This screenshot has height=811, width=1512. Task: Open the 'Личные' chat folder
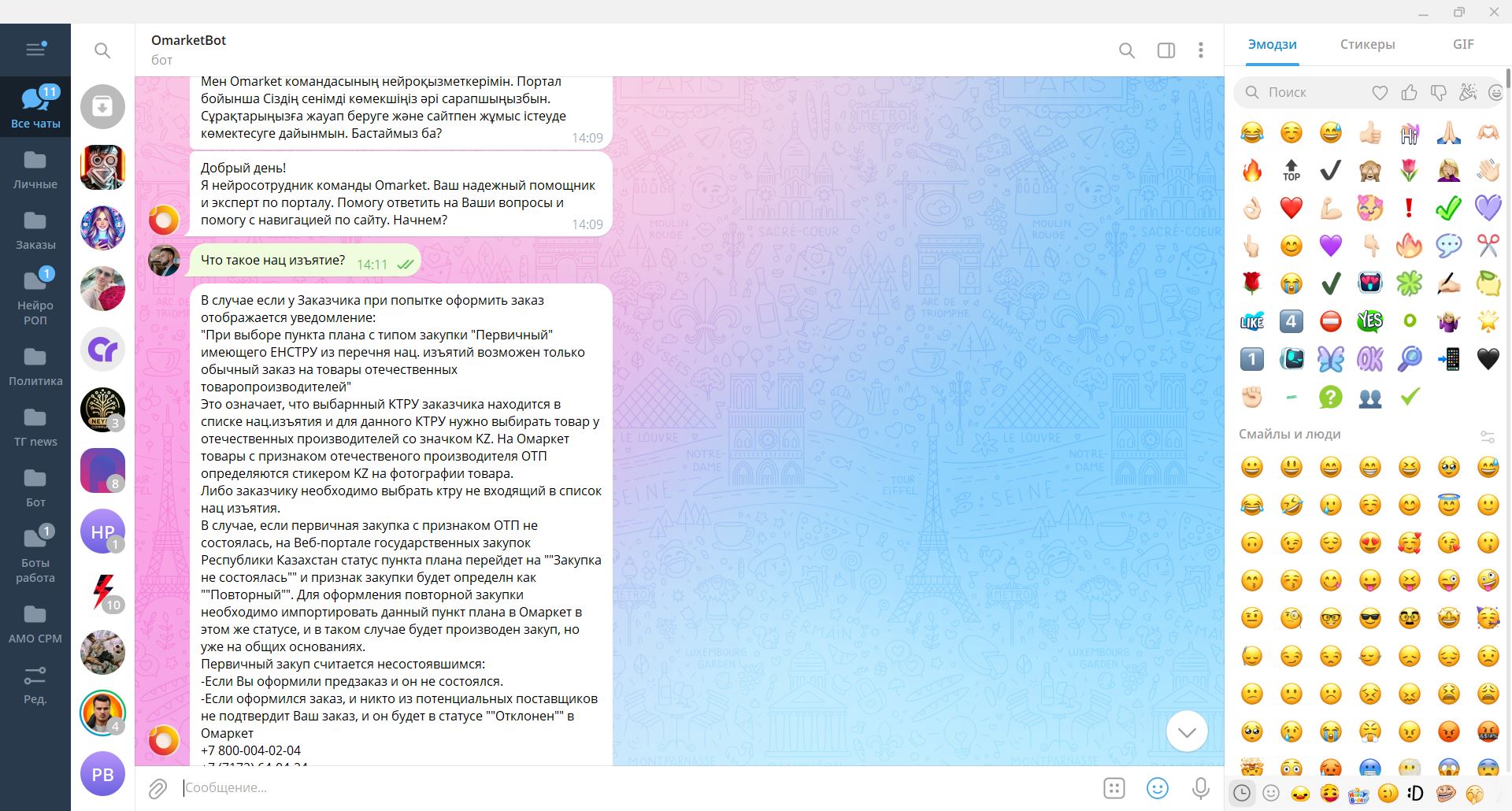pos(35,168)
